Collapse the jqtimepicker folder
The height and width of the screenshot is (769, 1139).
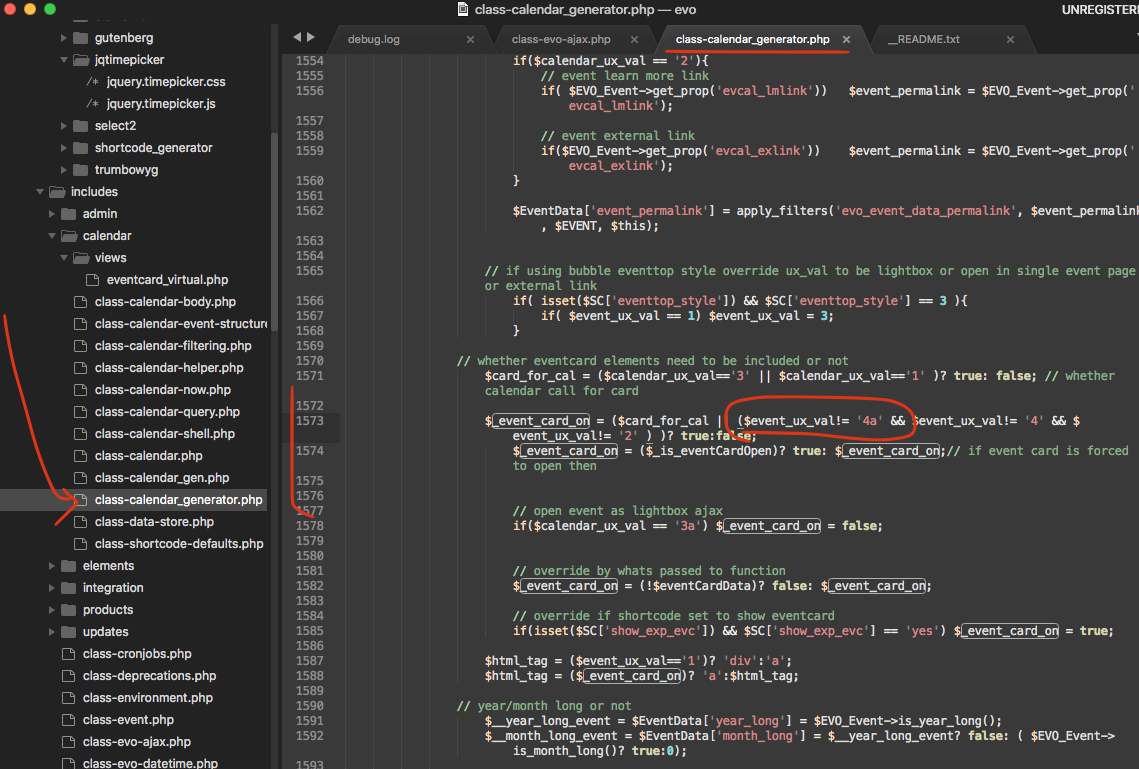64,60
